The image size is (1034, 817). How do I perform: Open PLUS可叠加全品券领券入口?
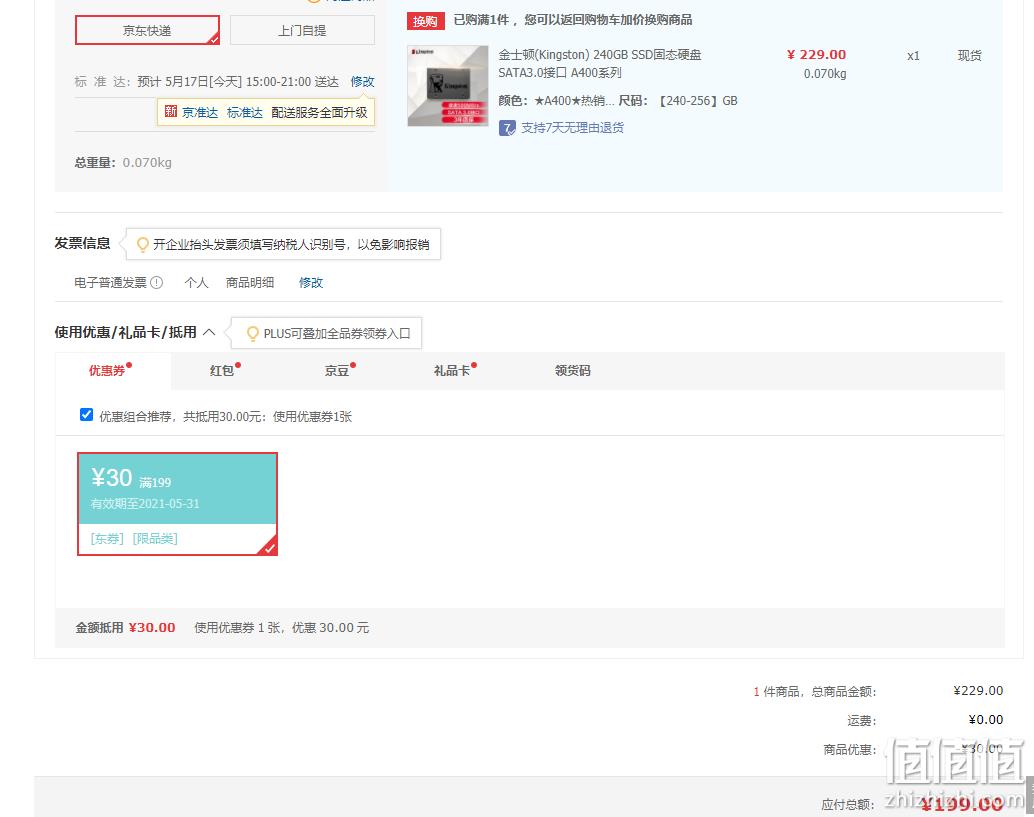[x=337, y=334]
